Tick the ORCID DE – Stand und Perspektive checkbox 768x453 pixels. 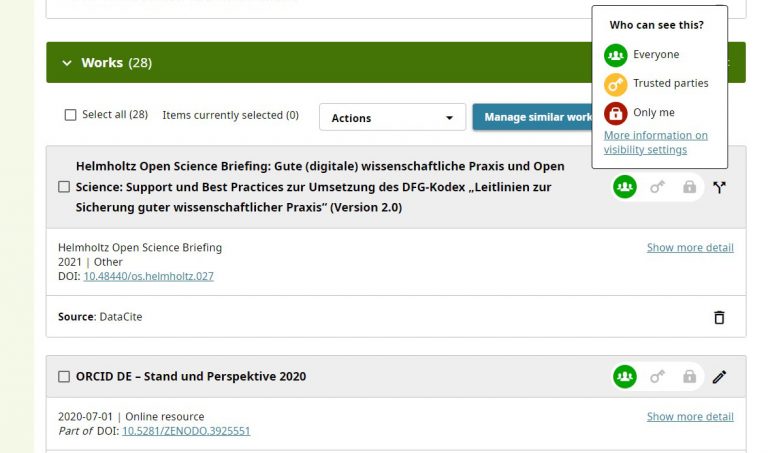point(64,377)
